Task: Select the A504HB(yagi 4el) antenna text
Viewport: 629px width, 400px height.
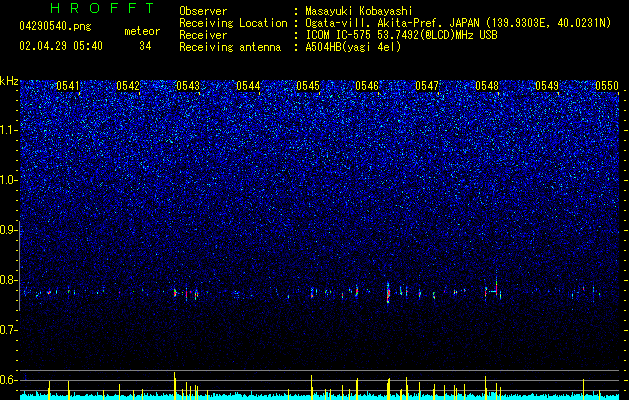Action: point(353,47)
